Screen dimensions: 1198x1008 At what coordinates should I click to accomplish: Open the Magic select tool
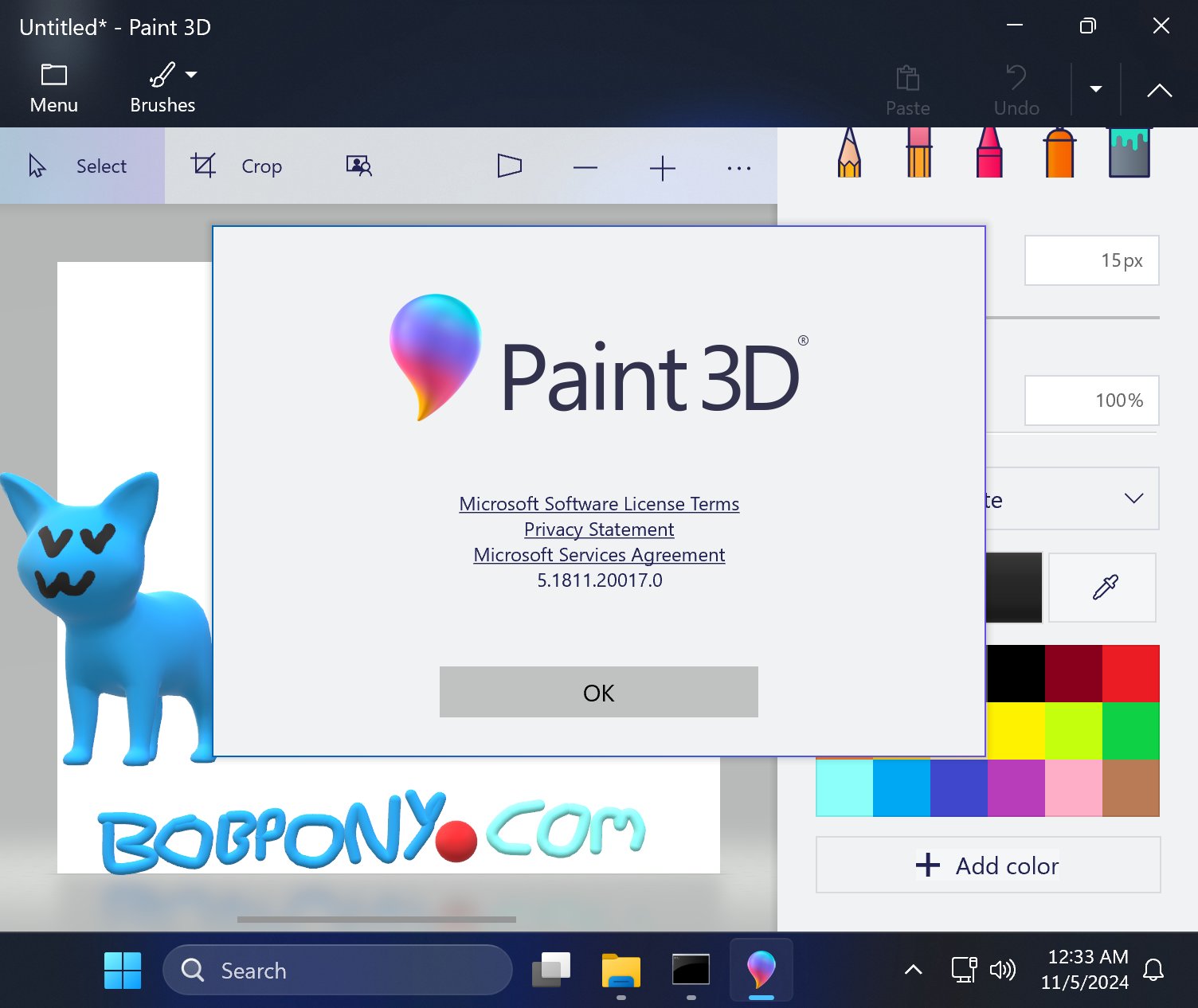358,166
